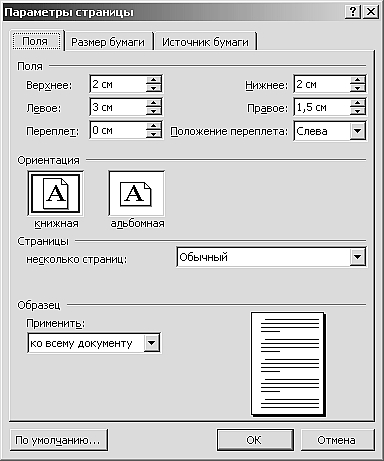
Task: Click the help question mark button
Action: [353, 12]
